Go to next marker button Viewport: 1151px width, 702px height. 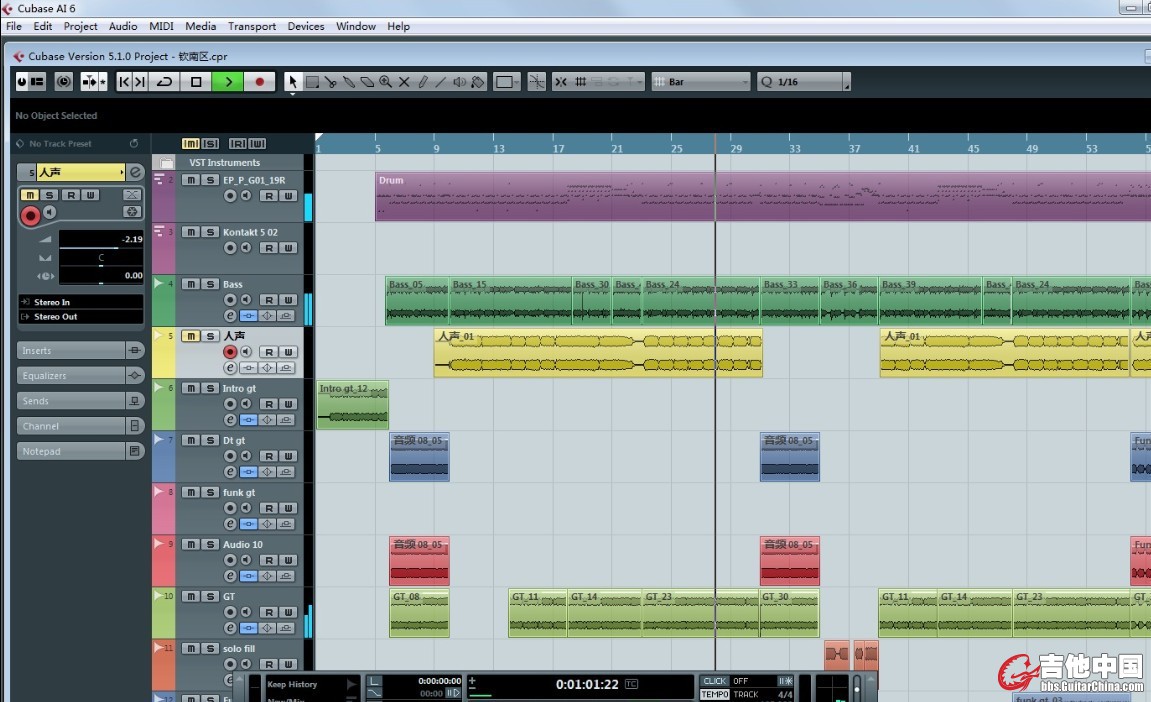(140, 82)
